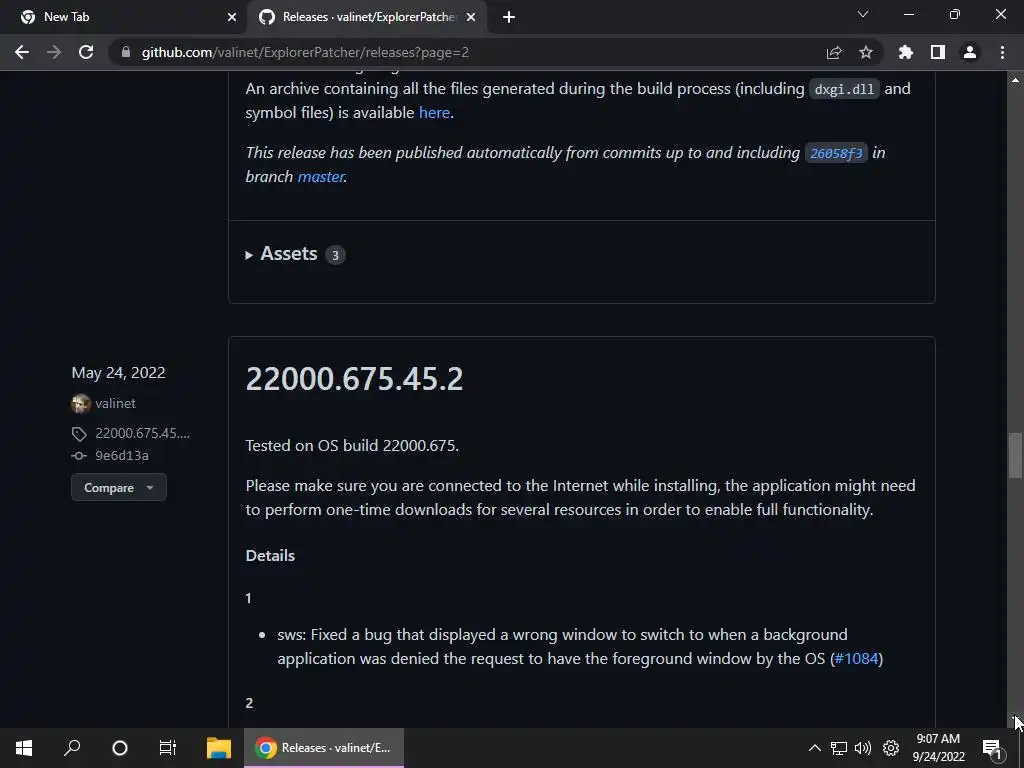Click 'Tested on OS build 22000.675.' text
The image size is (1024, 768).
[x=352, y=445]
